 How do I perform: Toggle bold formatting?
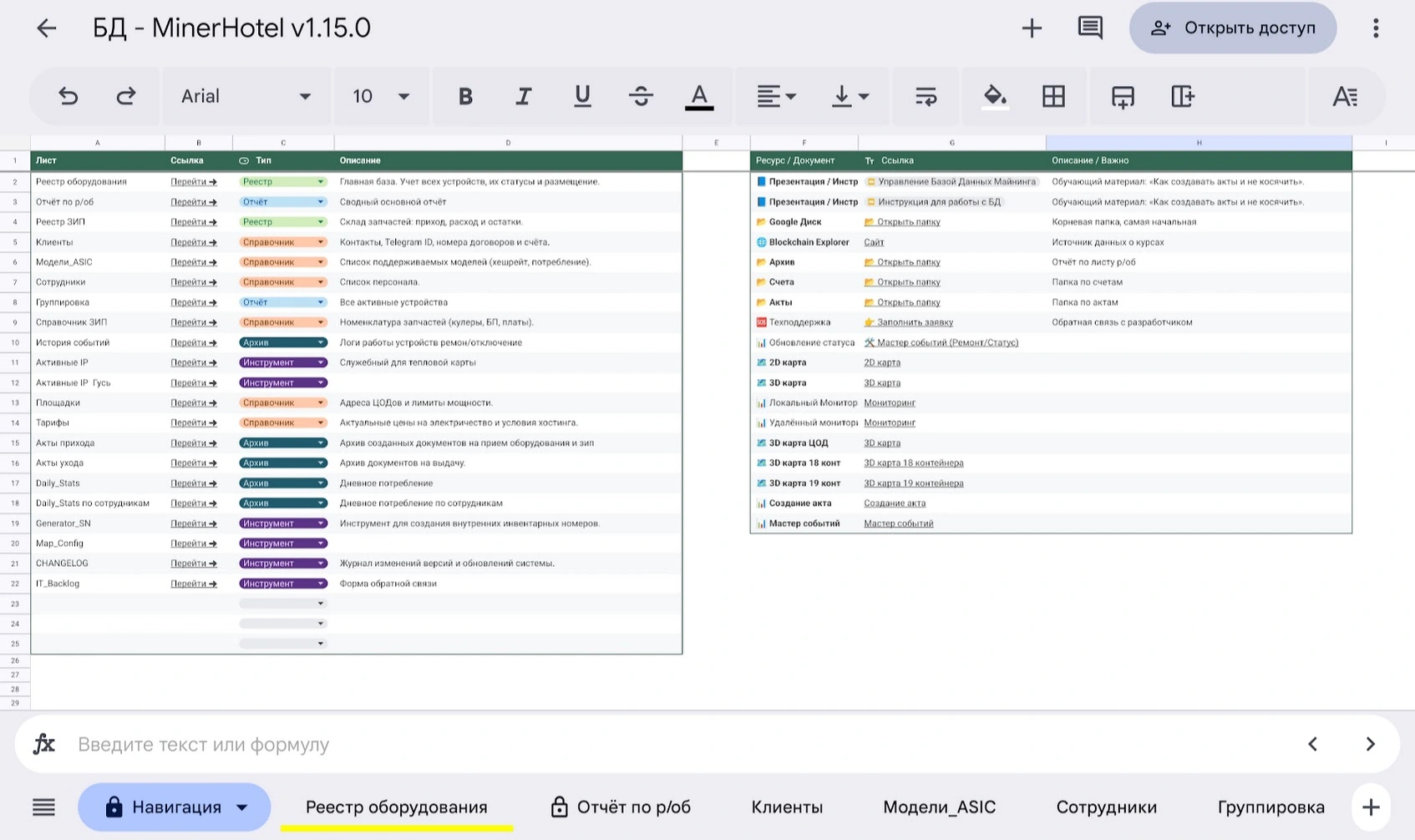(x=465, y=97)
